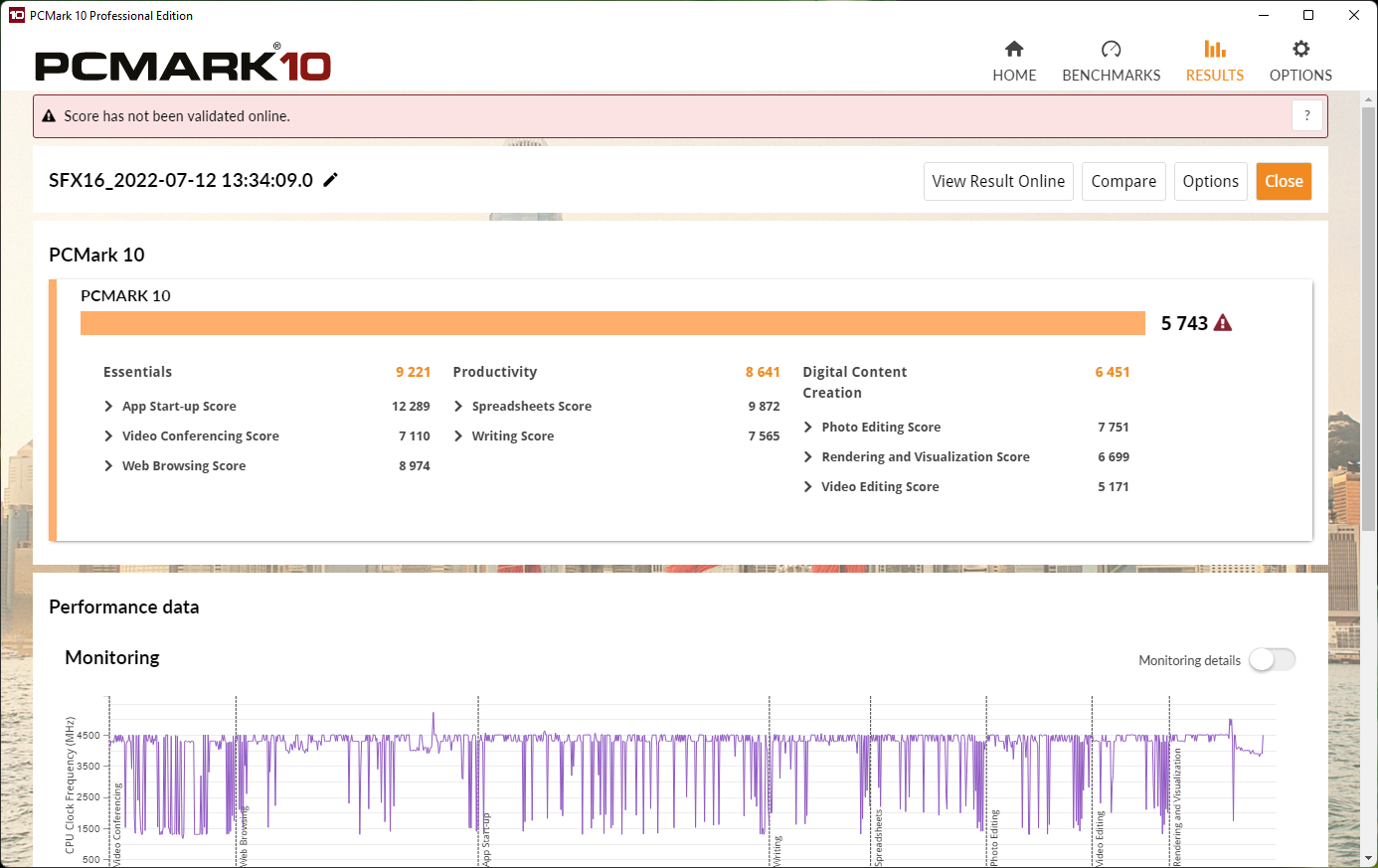
Task: Click the Video Conferencing marker in monitoring chart
Action: (117, 824)
